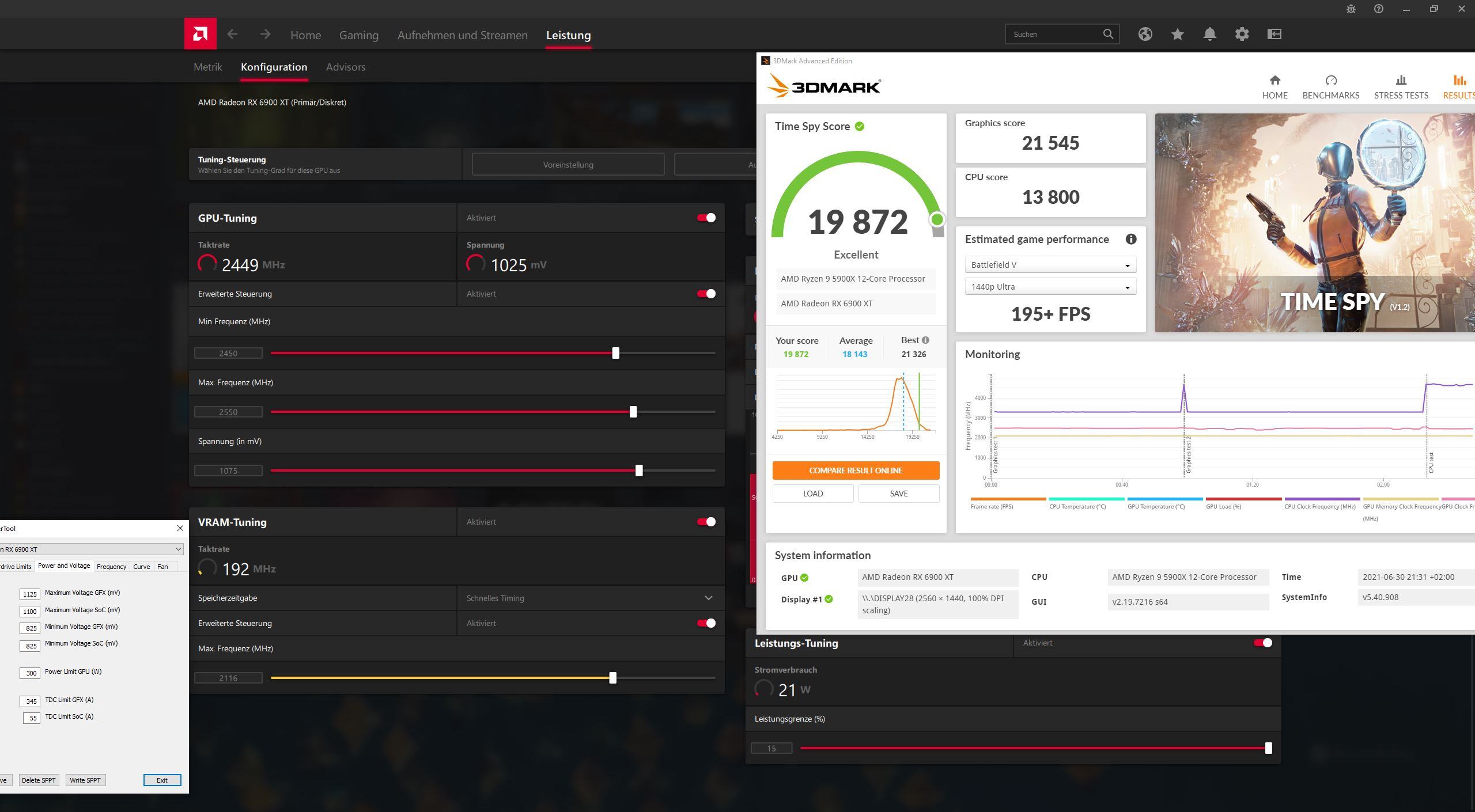The width and height of the screenshot is (1475, 812).
Task: Click the Time Spy thumbnail image
Action: pos(1315,222)
